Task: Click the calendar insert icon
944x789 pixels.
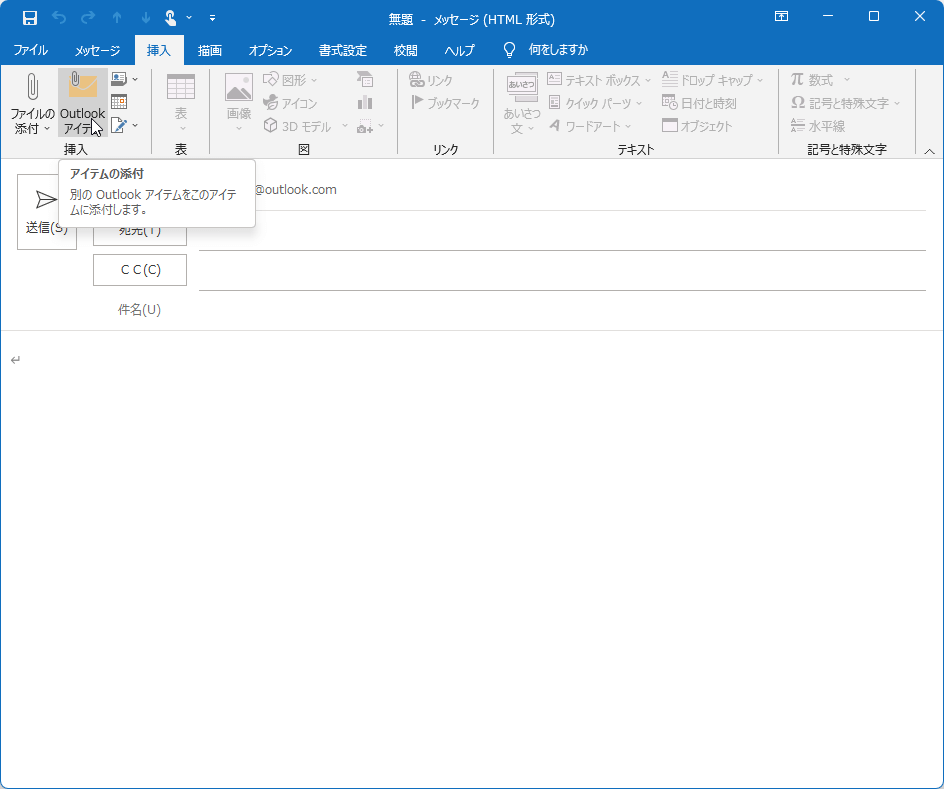Action: pyautogui.click(x=119, y=102)
